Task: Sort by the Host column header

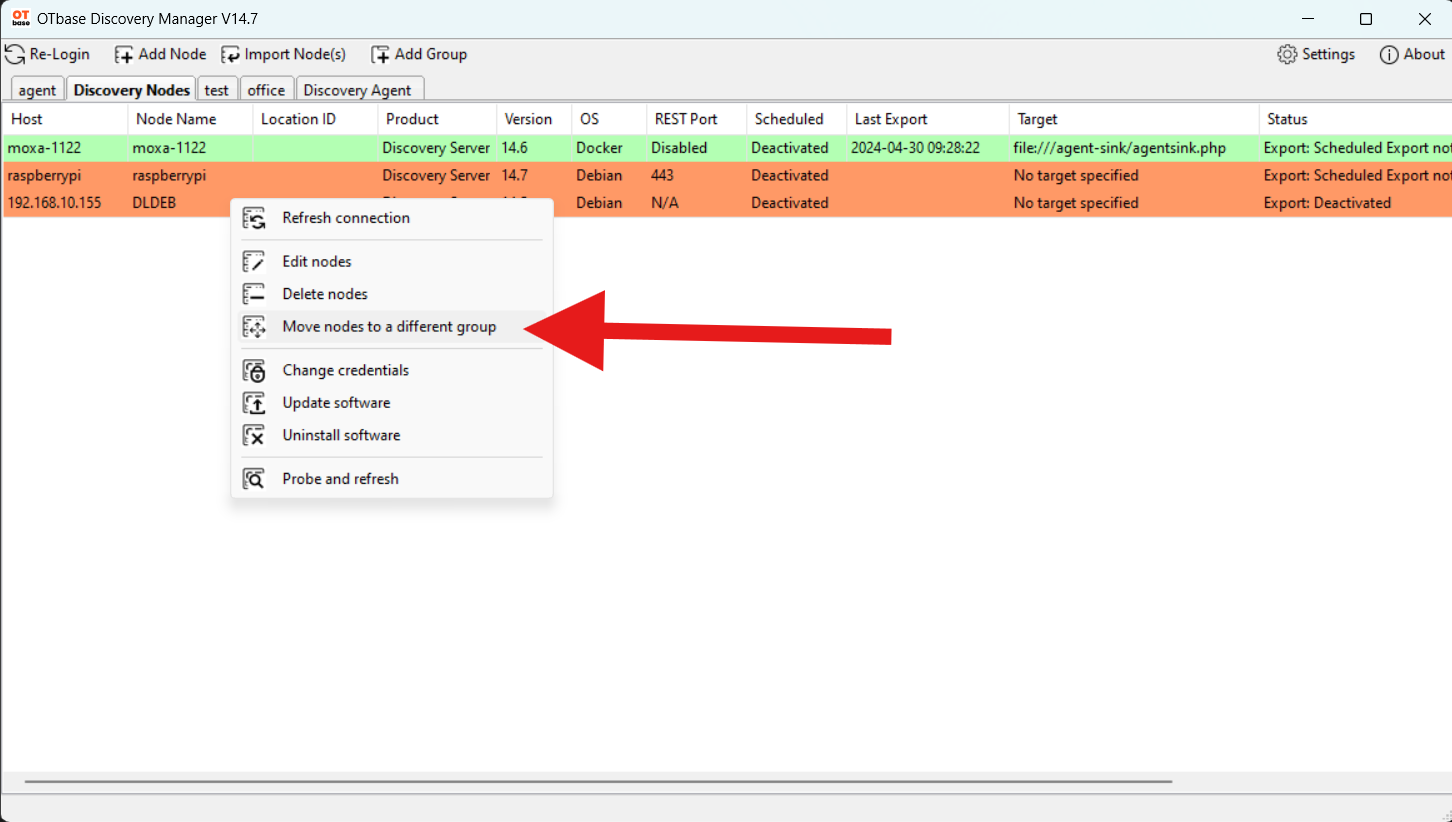Action: (65, 119)
